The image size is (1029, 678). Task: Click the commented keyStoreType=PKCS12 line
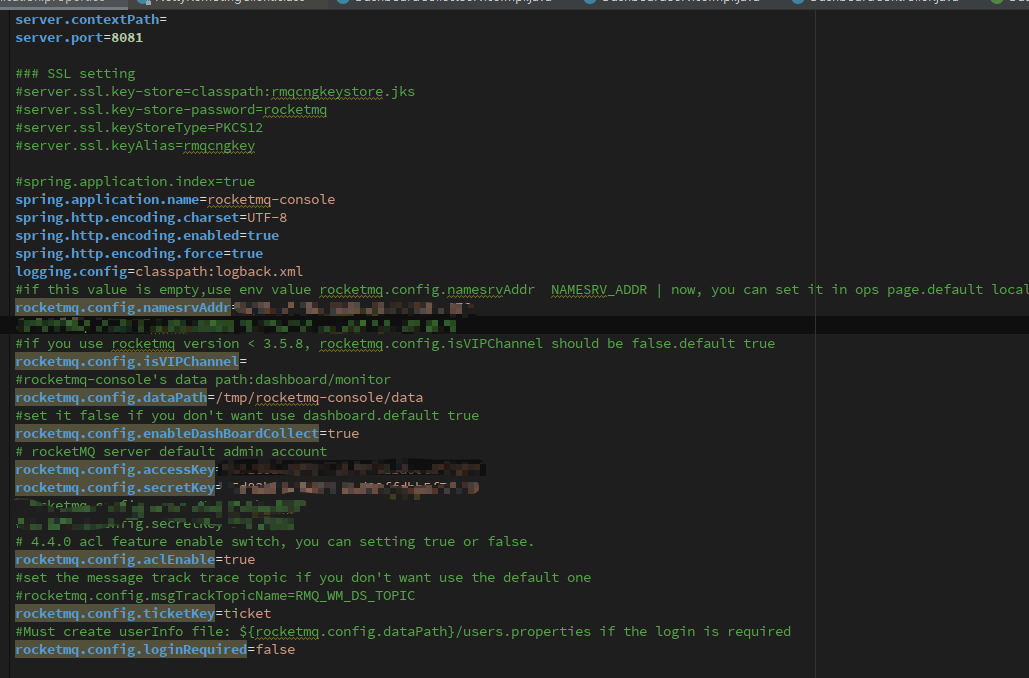(x=139, y=127)
